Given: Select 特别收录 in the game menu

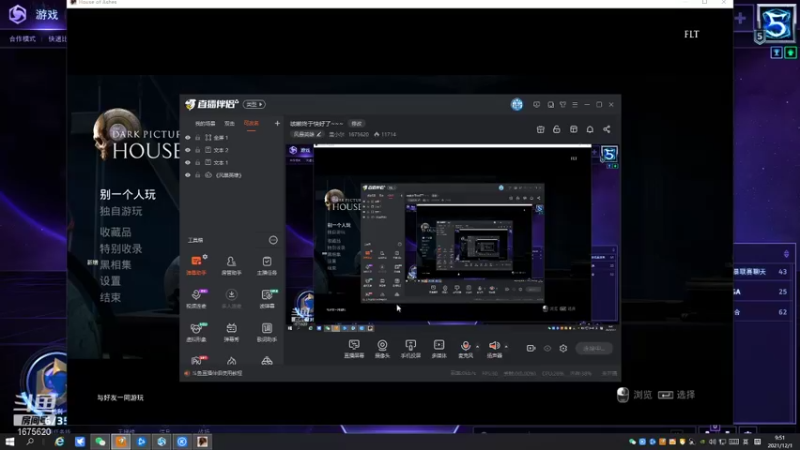Looking at the screenshot, I should (x=121, y=248).
